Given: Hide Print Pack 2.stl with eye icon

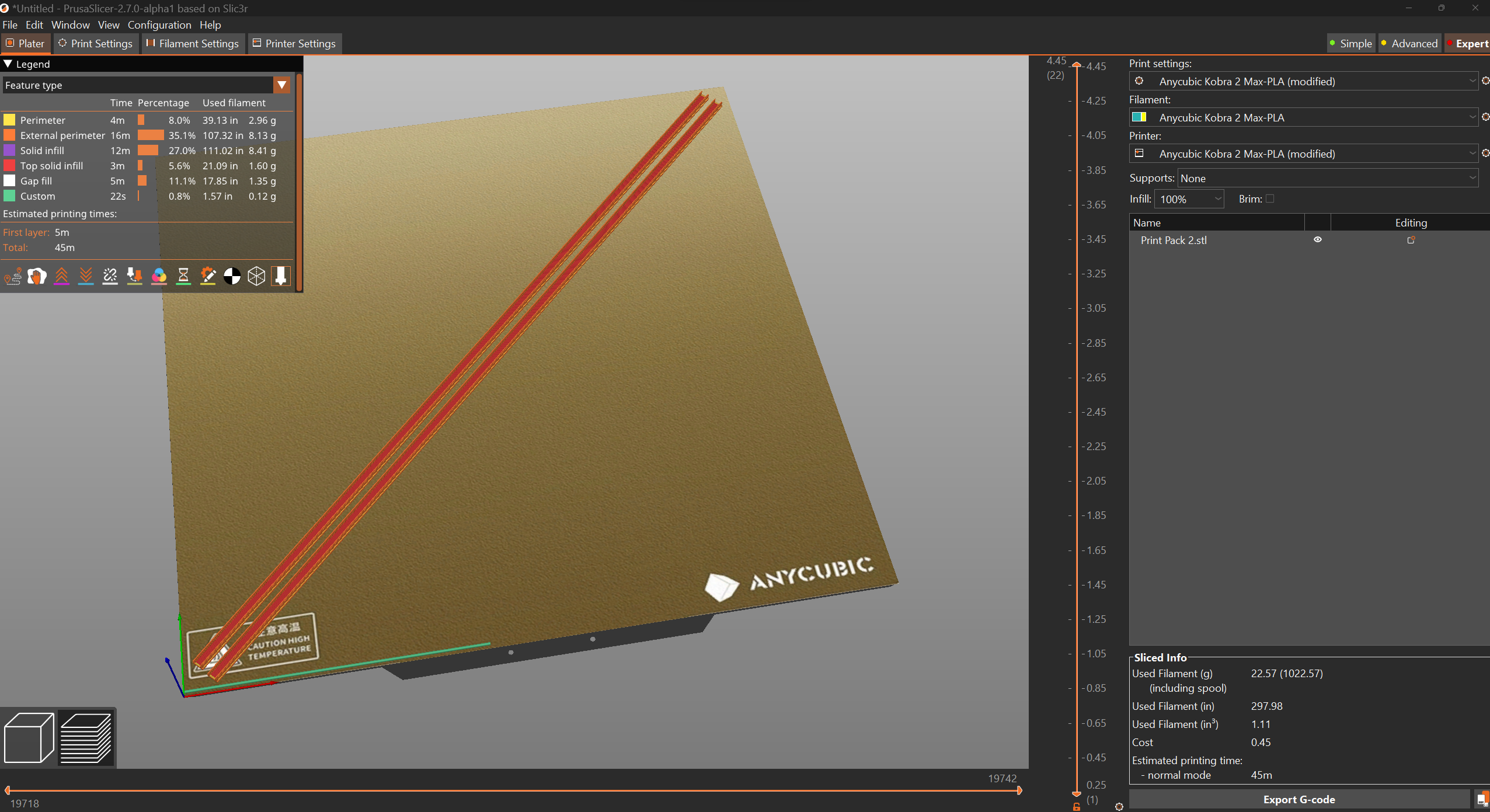Looking at the screenshot, I should 1318,240.
